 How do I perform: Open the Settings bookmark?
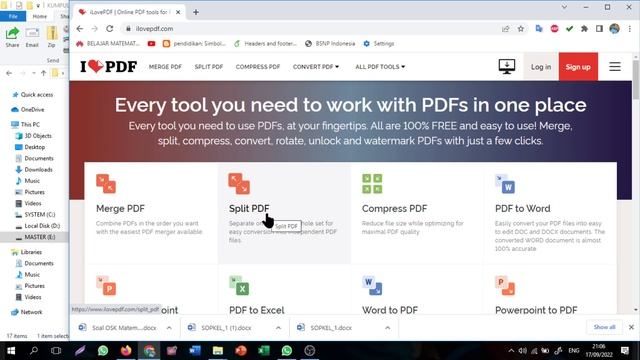tap(379, 44)
